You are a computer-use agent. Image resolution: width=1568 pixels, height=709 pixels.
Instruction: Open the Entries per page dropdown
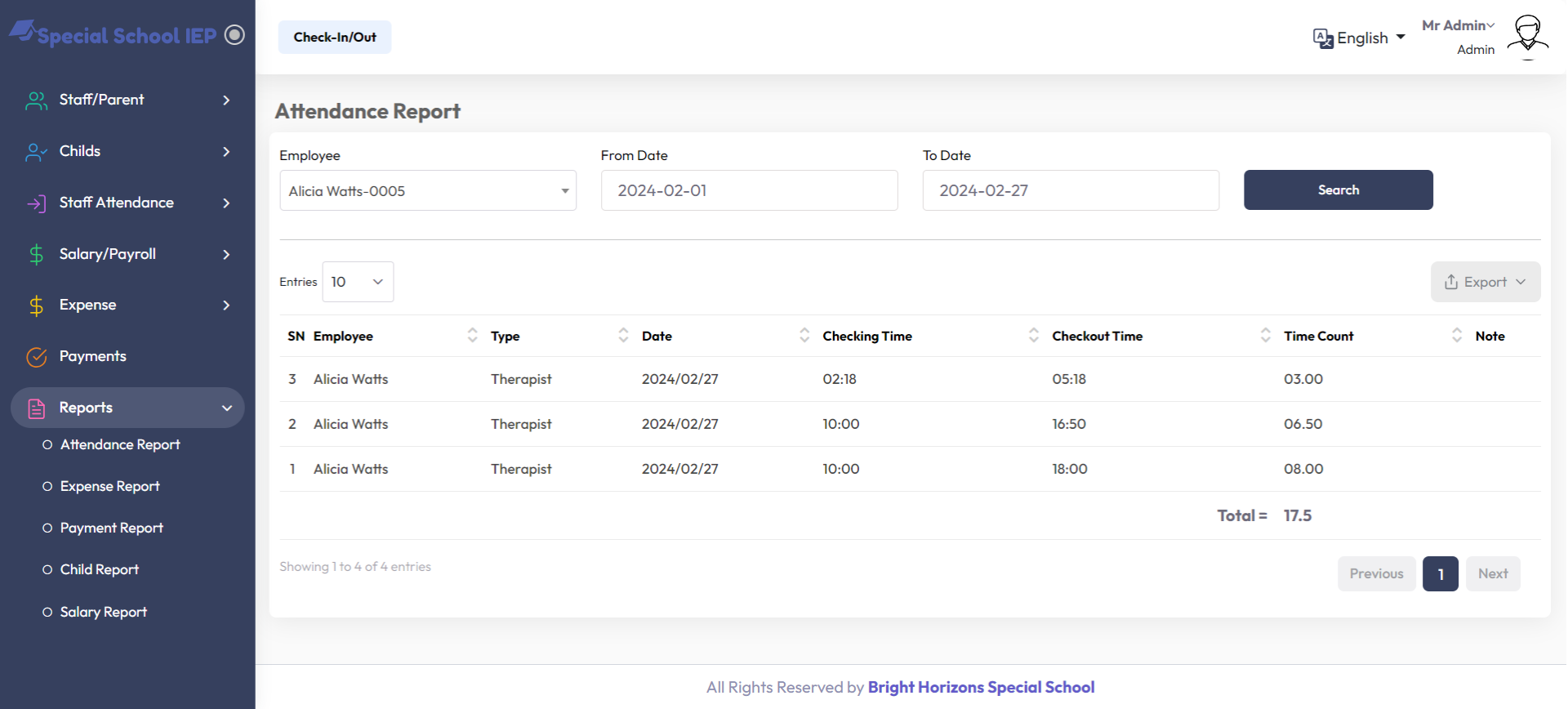coord(358,282)
